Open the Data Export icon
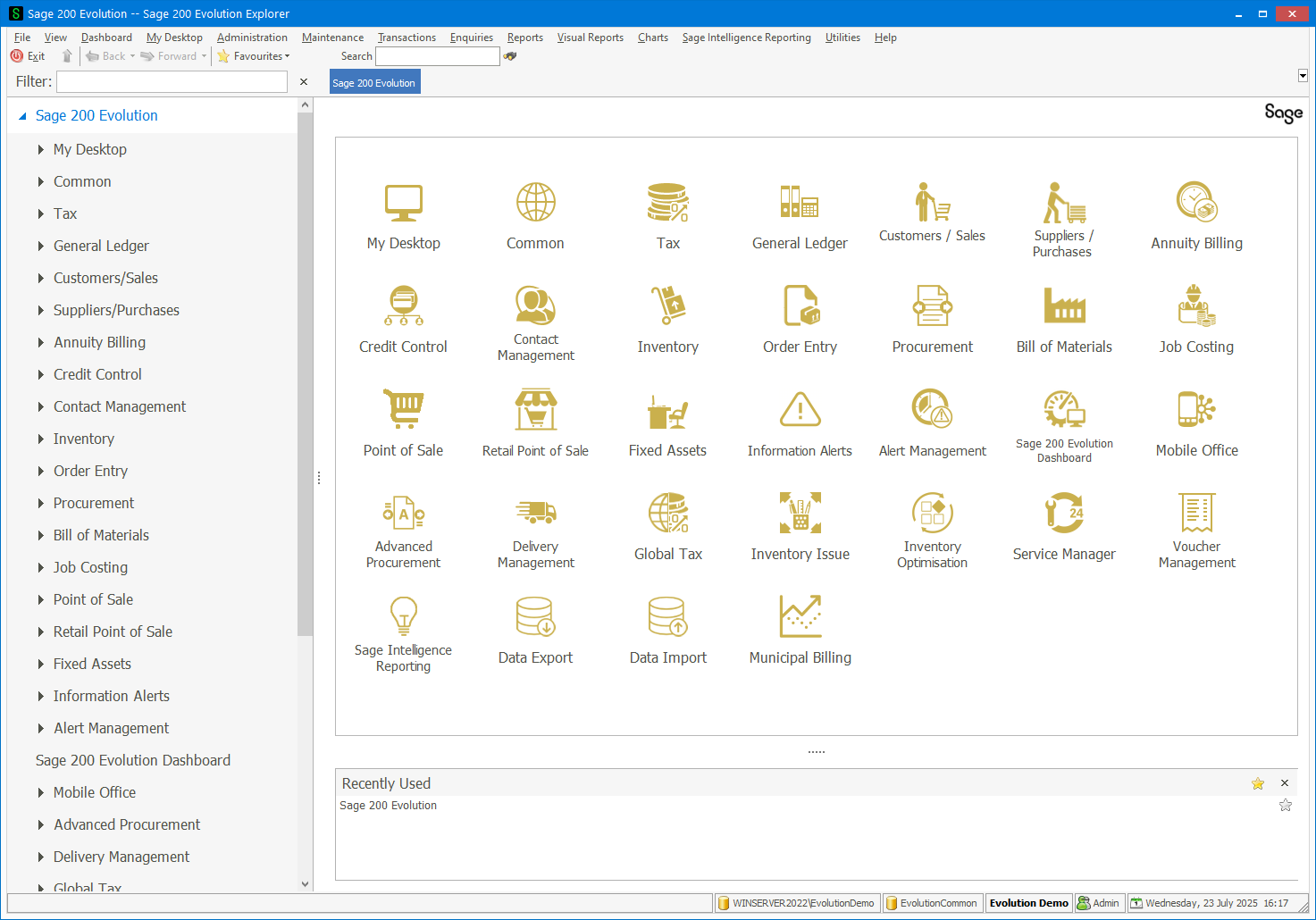This screenshot has height=920, width=1316. 535,617
